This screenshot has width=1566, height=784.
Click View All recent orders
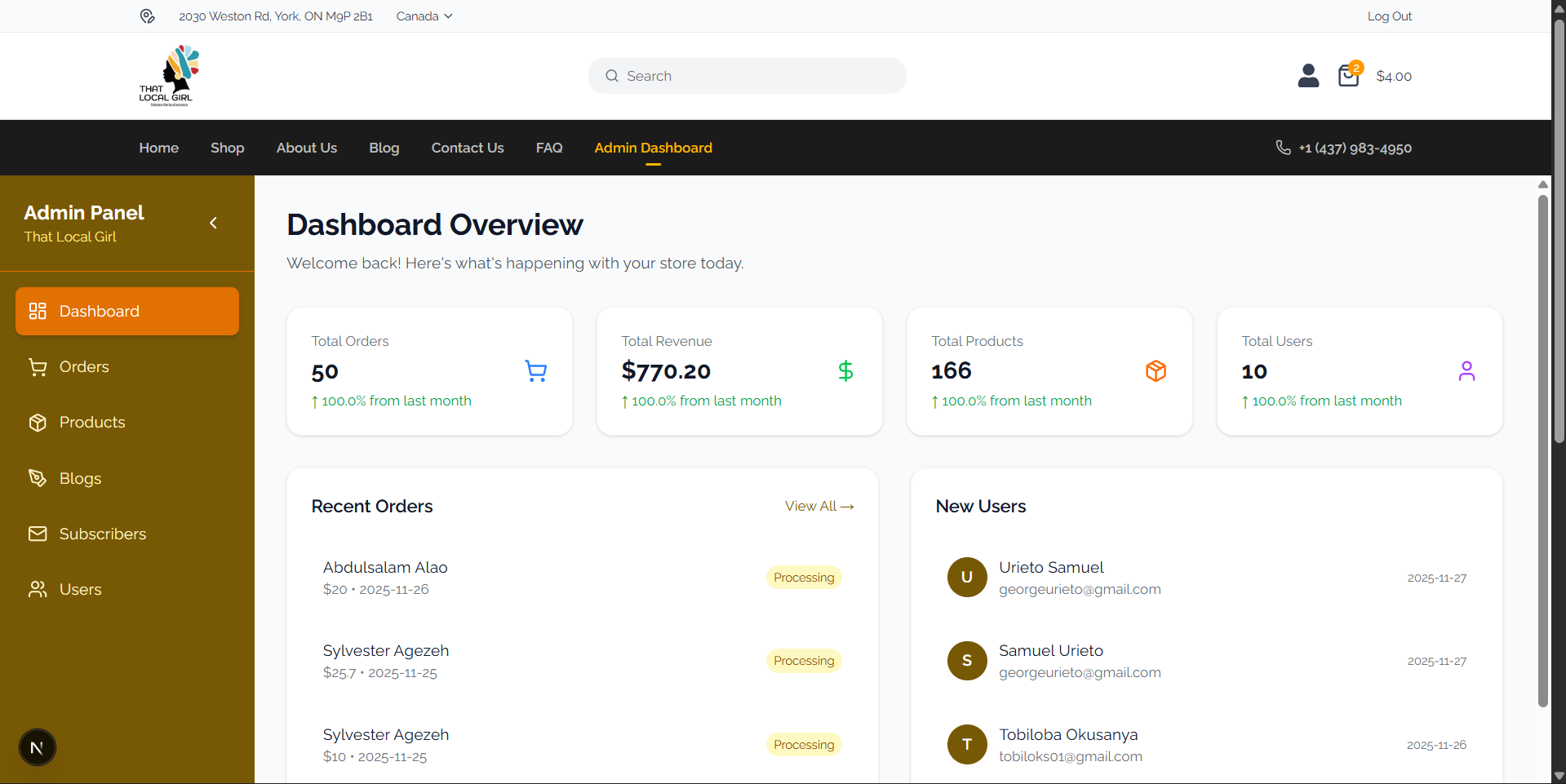(818, 507)
